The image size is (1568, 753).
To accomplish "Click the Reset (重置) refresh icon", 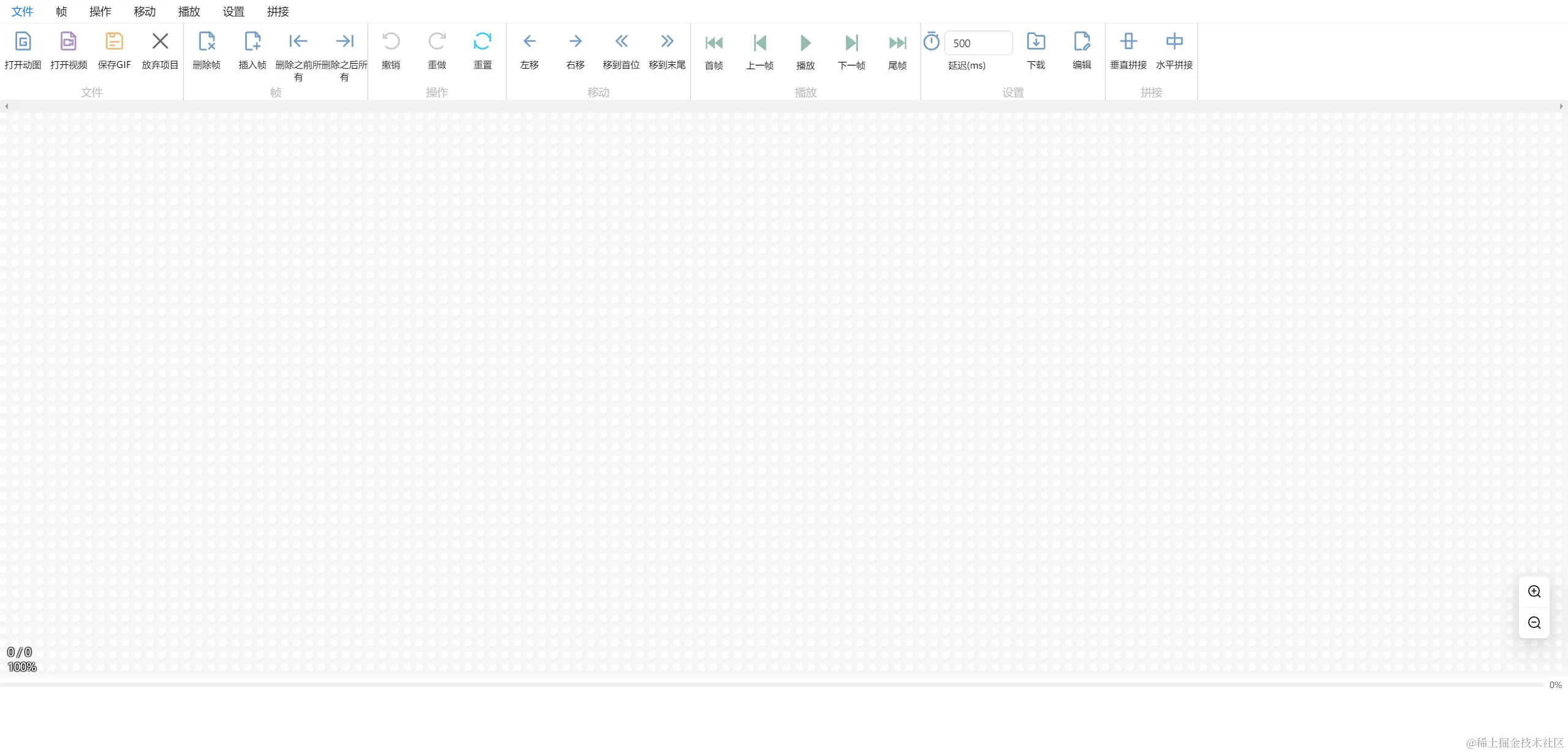I will pyautogui.click(x=483, y=42).
